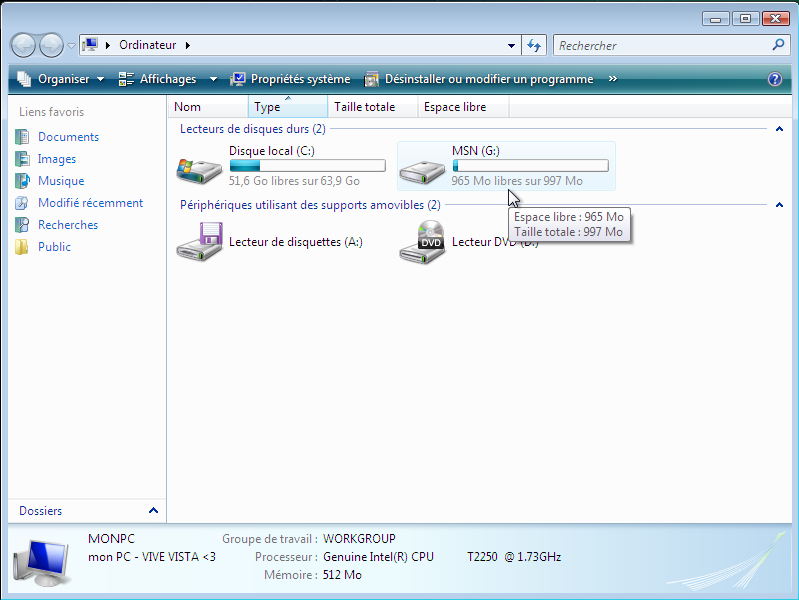Open the Organiser menu
The image size is (799, 600).
(61, 79)
